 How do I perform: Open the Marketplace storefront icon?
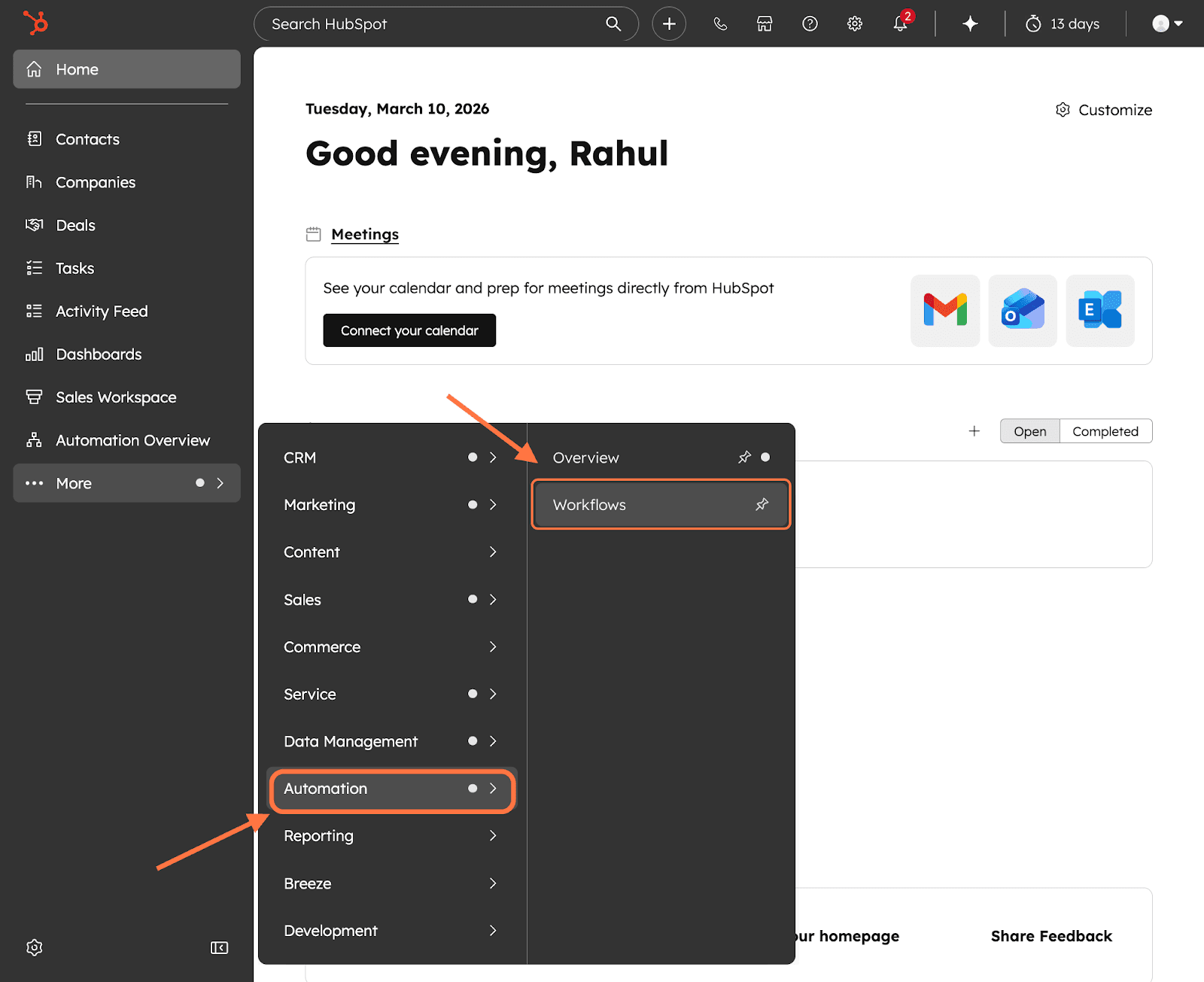point(765,24)
